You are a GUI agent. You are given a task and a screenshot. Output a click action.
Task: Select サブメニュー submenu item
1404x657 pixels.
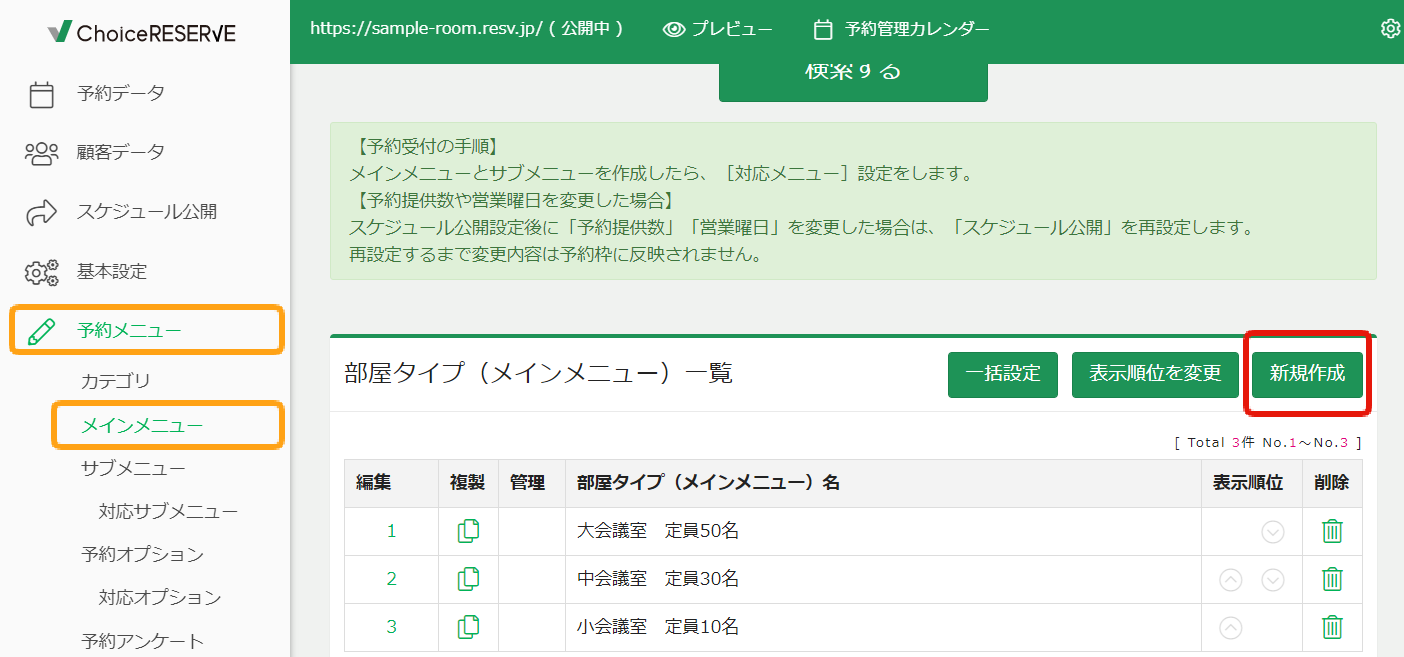click(133, 469)
